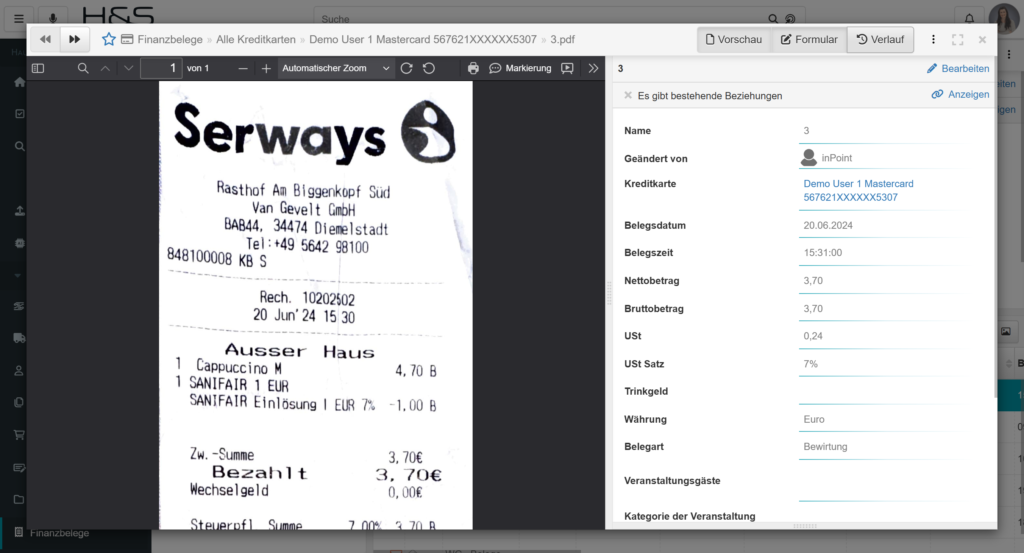Image resolution: width=1024 pixels, height=553 pixels.
Task: Open tasks checkbox icon in sidebar
Action: pyautogui.click(x=20, y=114)
